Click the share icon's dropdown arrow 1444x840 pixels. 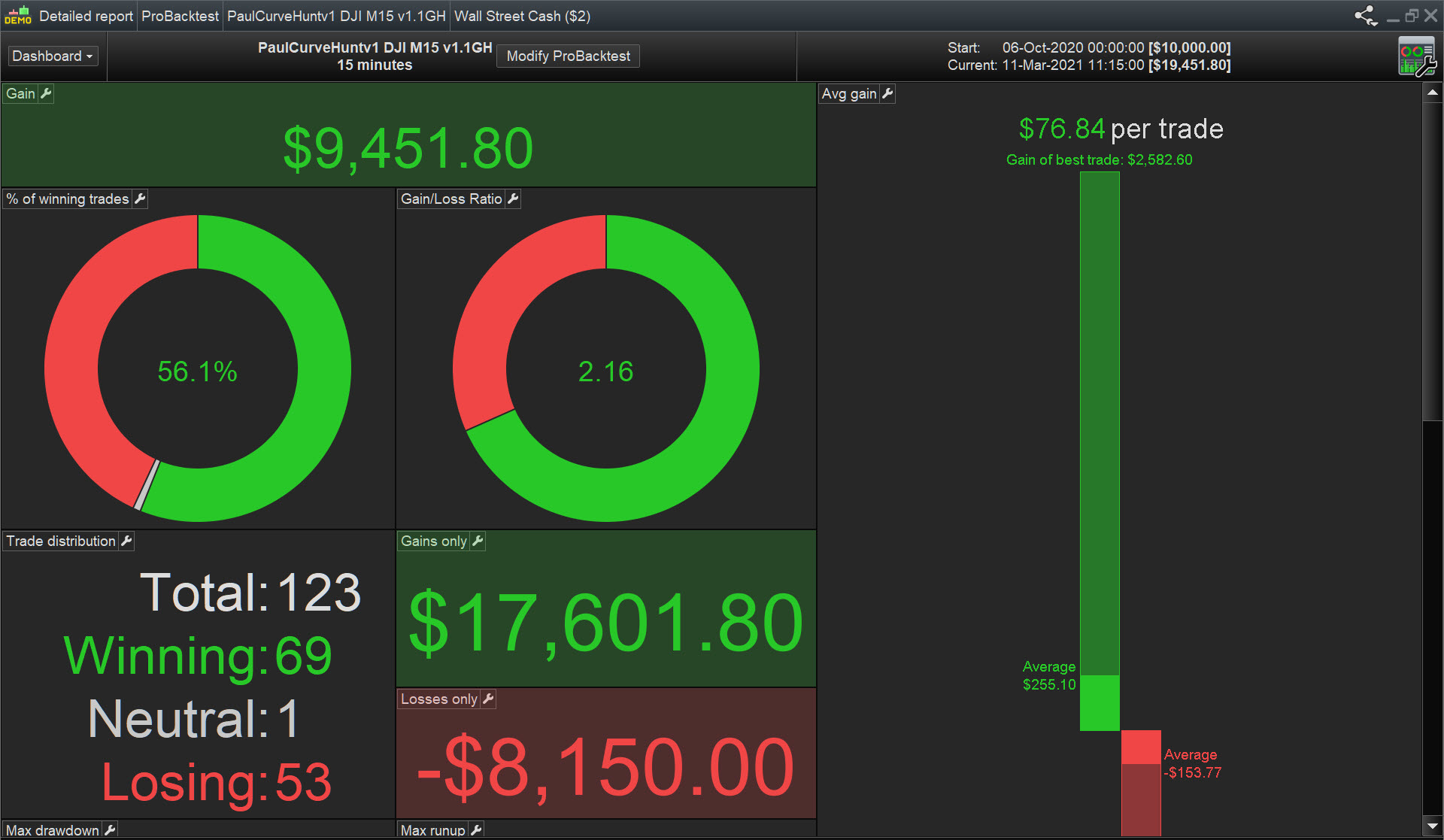pos(1374,23)
